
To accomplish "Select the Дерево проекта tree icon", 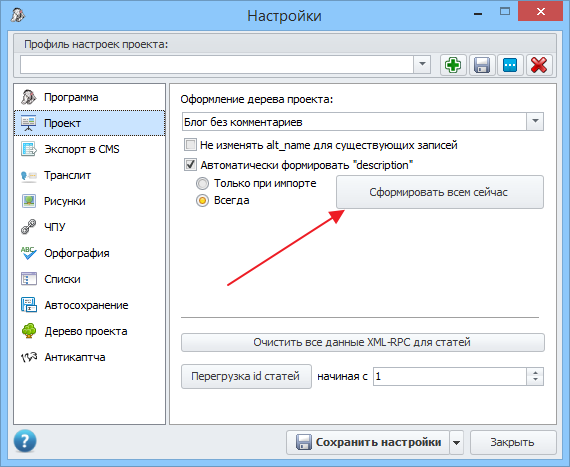I will coord(29,331).
